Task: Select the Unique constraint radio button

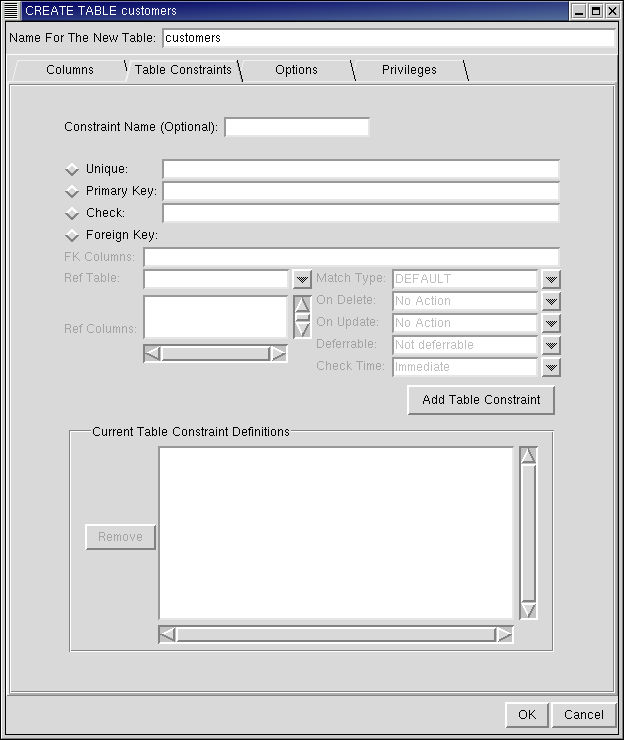Action: 72,169
